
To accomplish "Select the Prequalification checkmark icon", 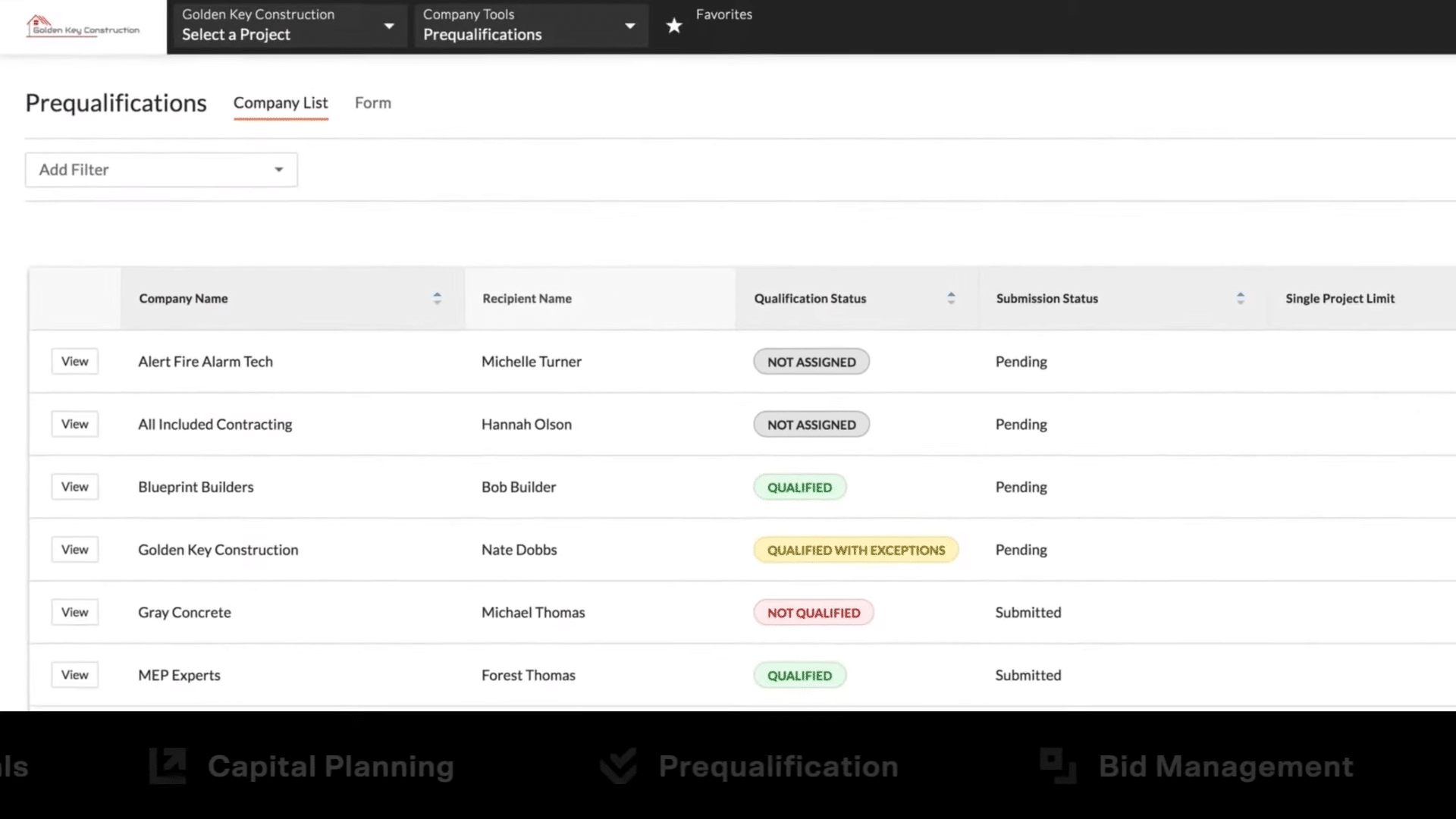I will [617, 766].
